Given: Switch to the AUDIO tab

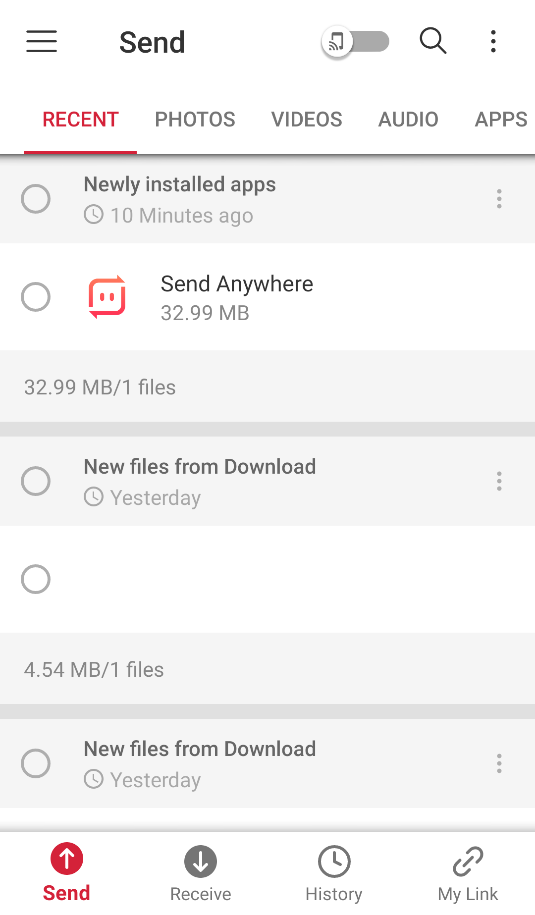Looking at the screenshot, I should (x=408, y=120).
